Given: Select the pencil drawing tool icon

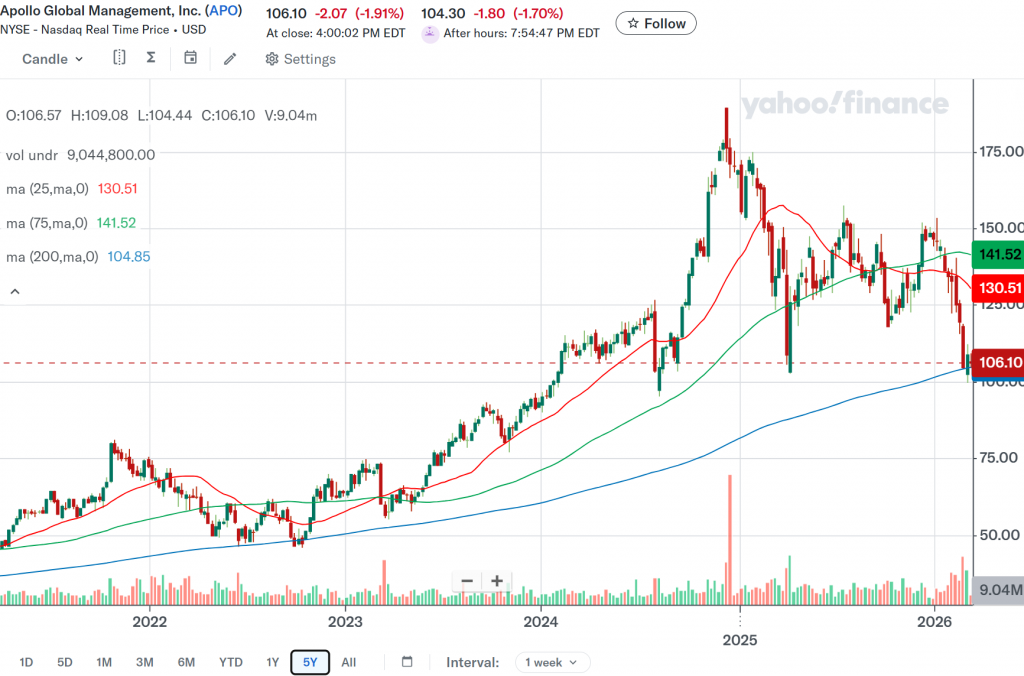Looking at the screenshot, I should point(230,59).
